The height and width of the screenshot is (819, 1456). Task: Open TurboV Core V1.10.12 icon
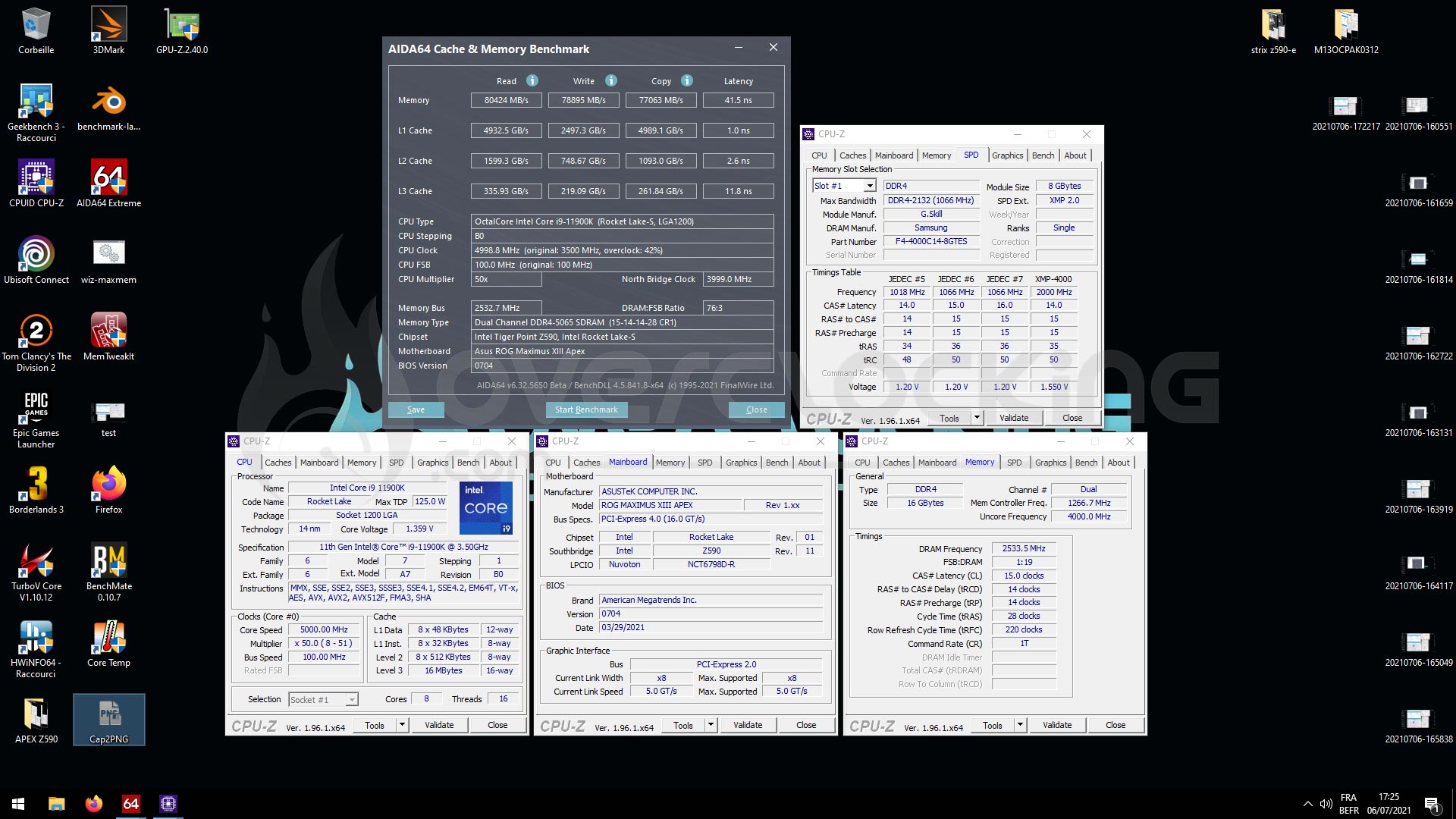(36, 573)
